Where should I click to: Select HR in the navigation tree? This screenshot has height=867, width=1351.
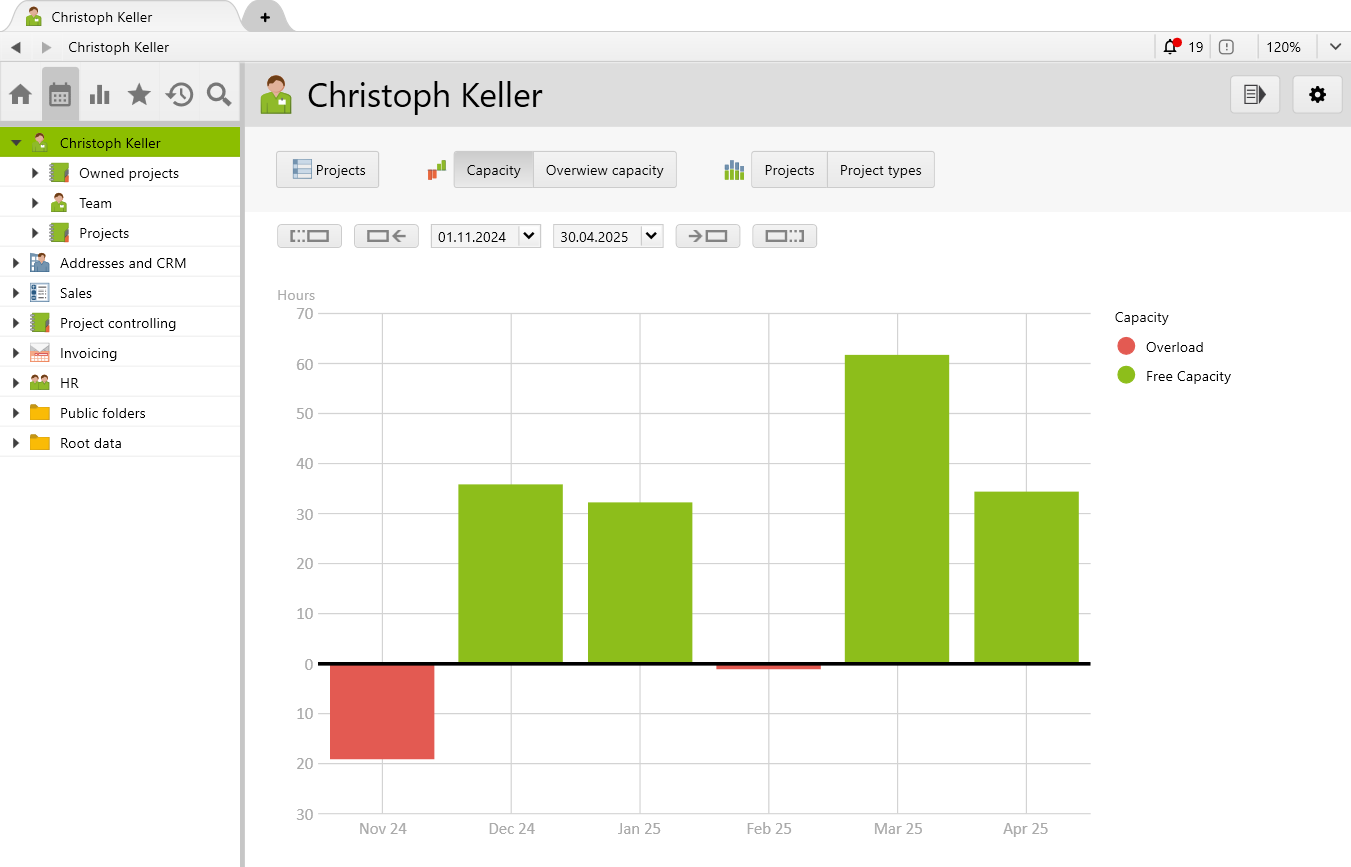69,383
